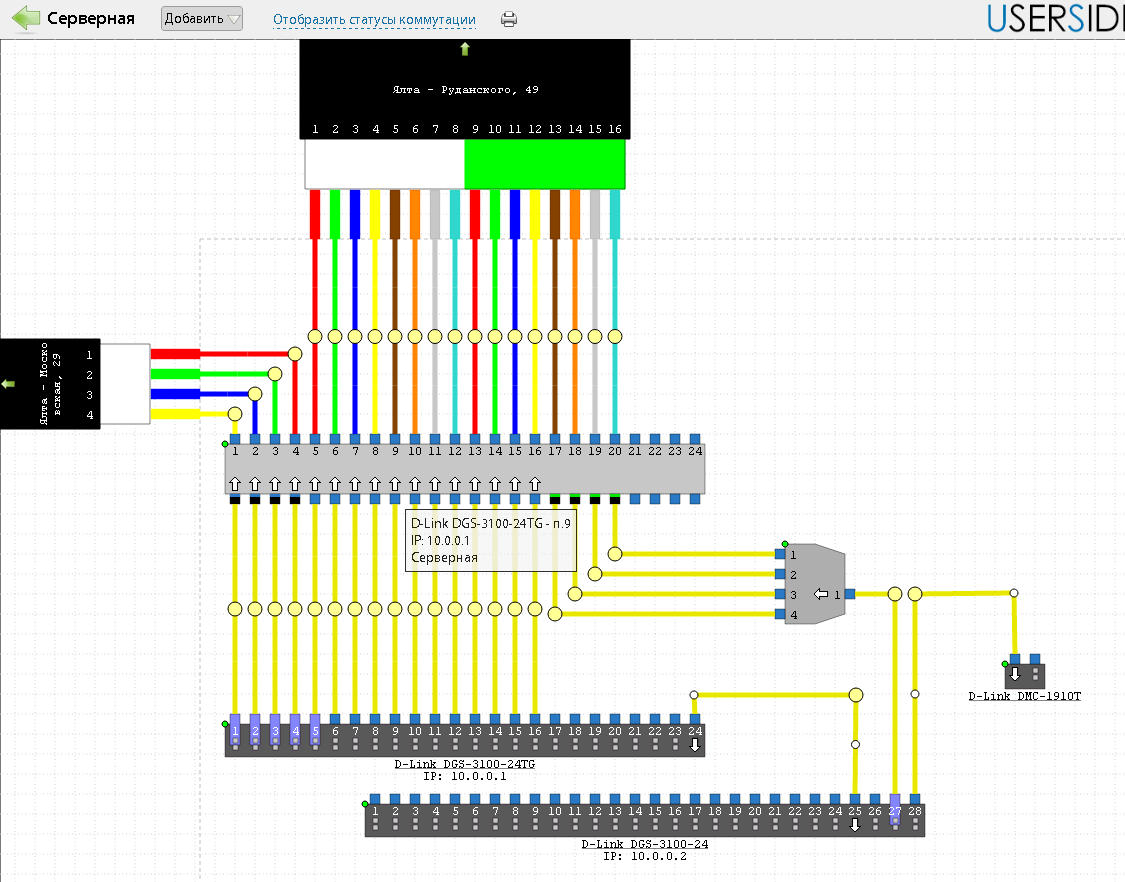Open the Добавить dropdown menu

click(x=202, y=19)
